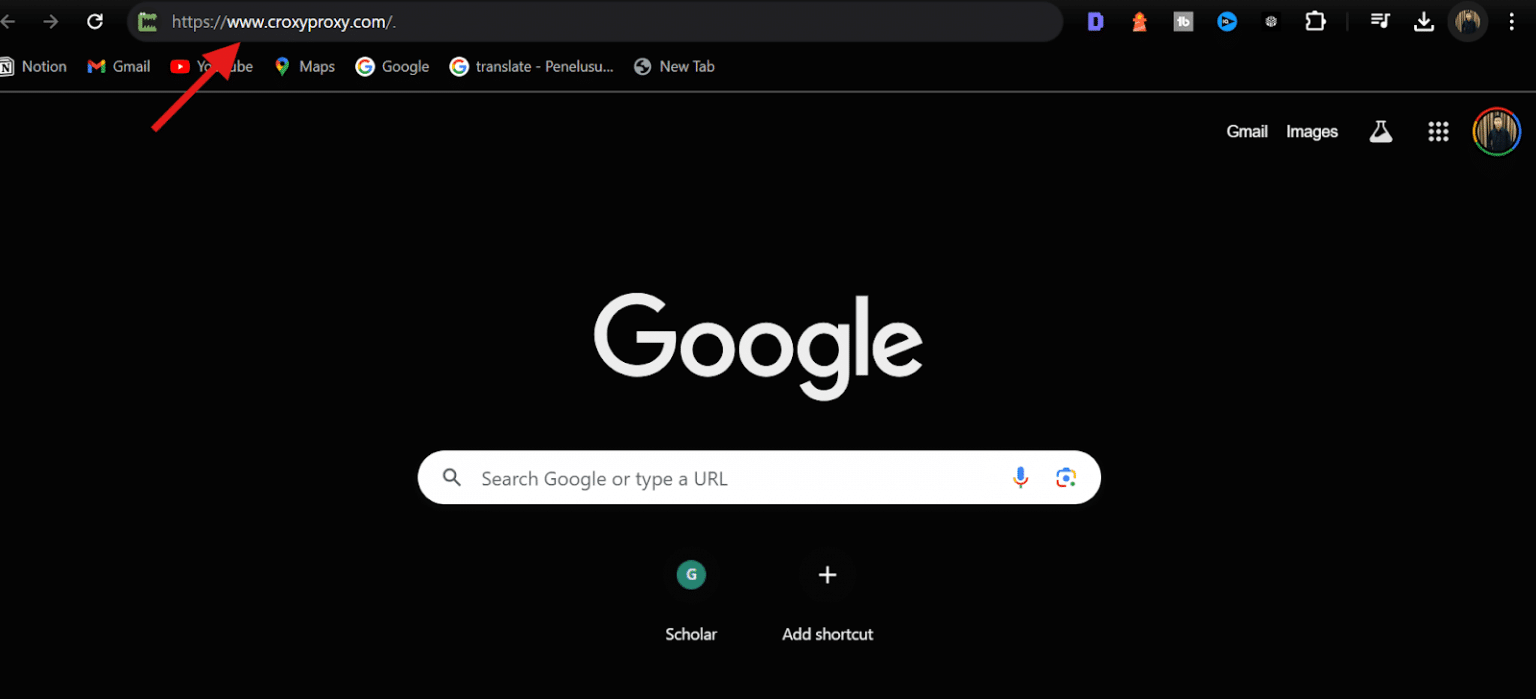Viewport: 1536px width, 699px height.
Task: Go to Gmail from top-right link
Action: [x=1246, y=131]
